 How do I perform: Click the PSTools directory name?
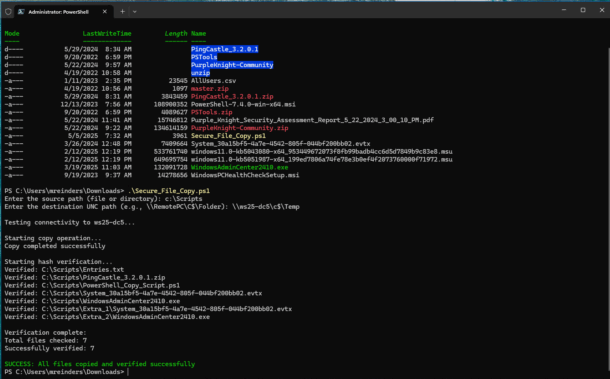(204, 57)
